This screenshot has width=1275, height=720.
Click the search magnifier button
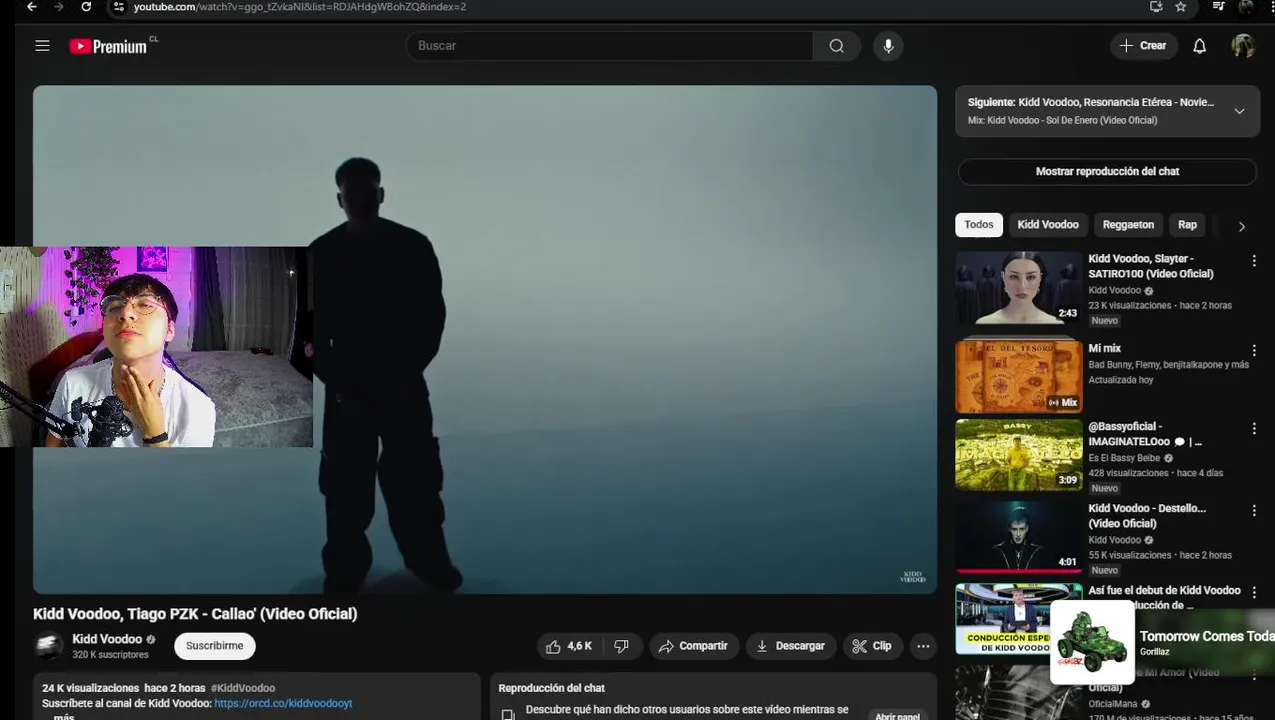[x=837, y=46]
